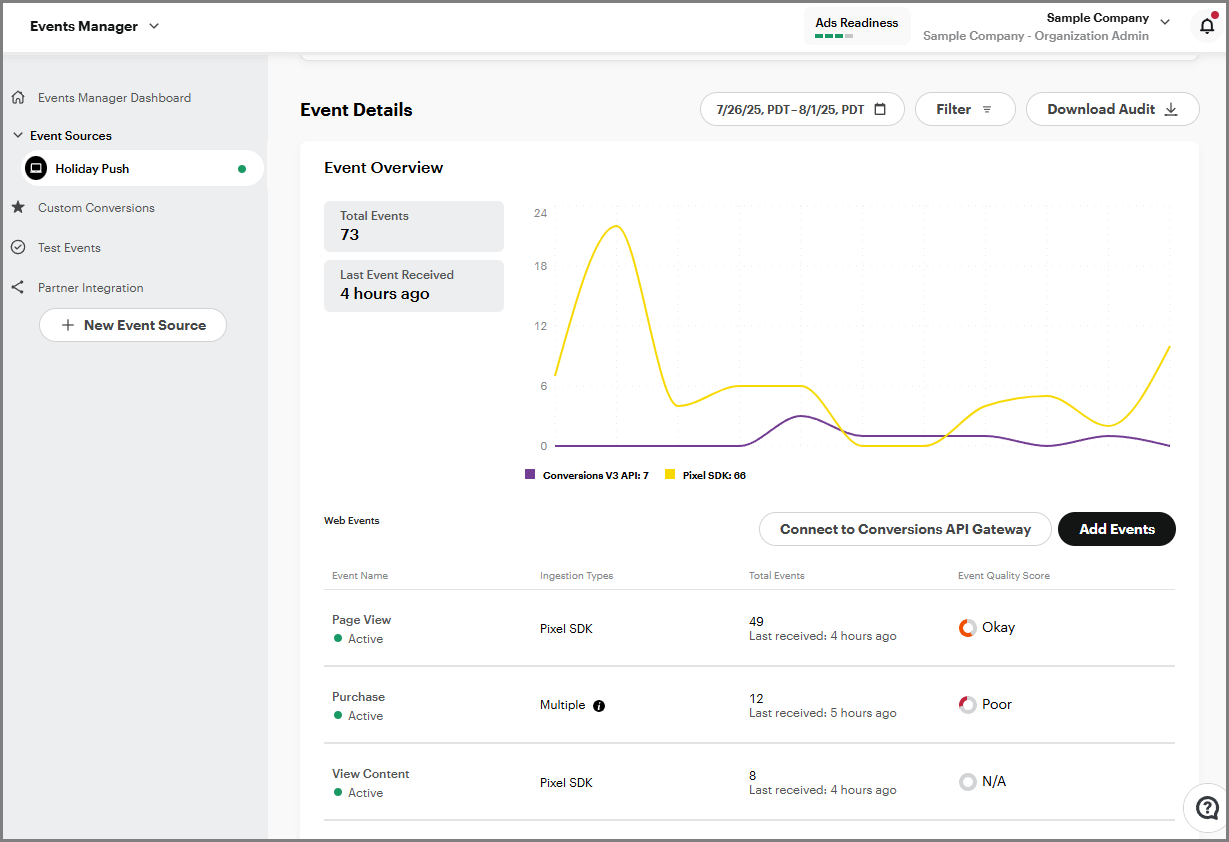Image resolution: width=1229 pixels, height=842 pixels.
Task: Open Partner Integration page
Action: (x=91, y=288)
